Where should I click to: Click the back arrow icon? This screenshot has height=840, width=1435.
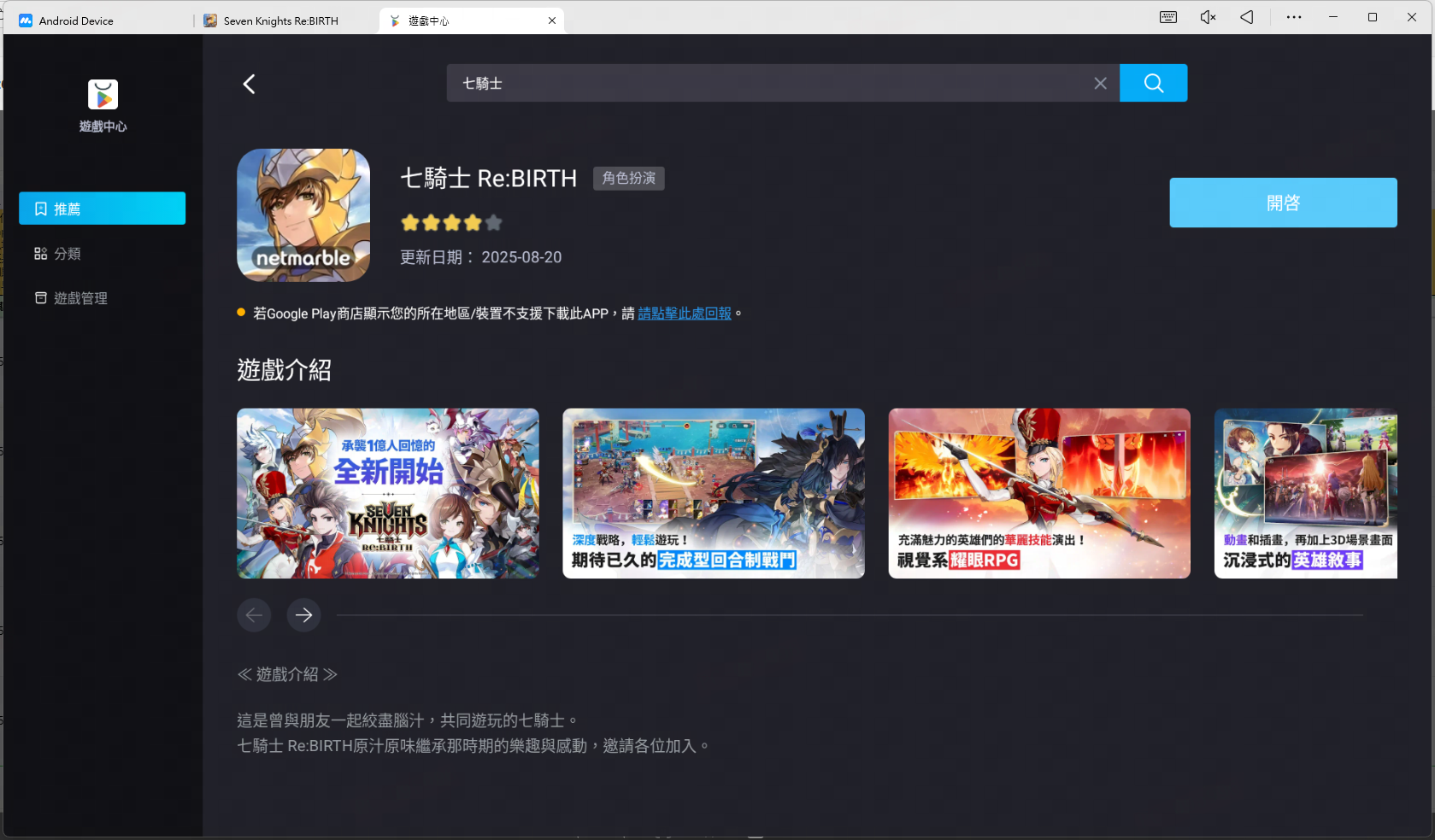pos(249,84)
